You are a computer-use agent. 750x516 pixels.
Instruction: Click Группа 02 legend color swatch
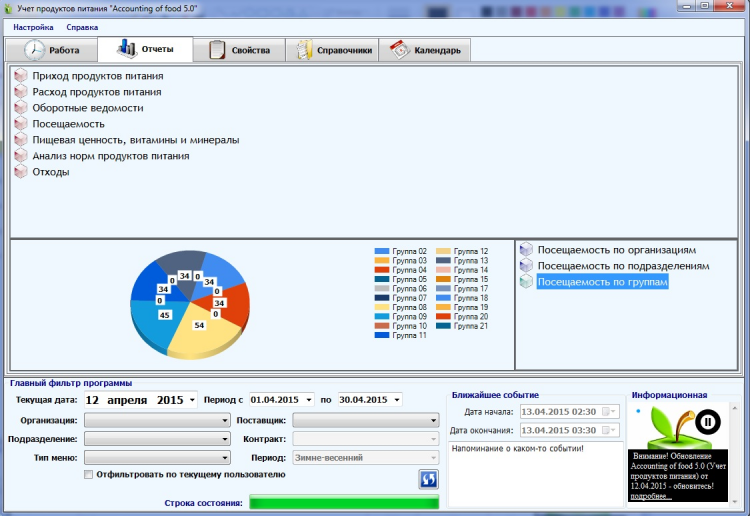[x=382, y=251]
